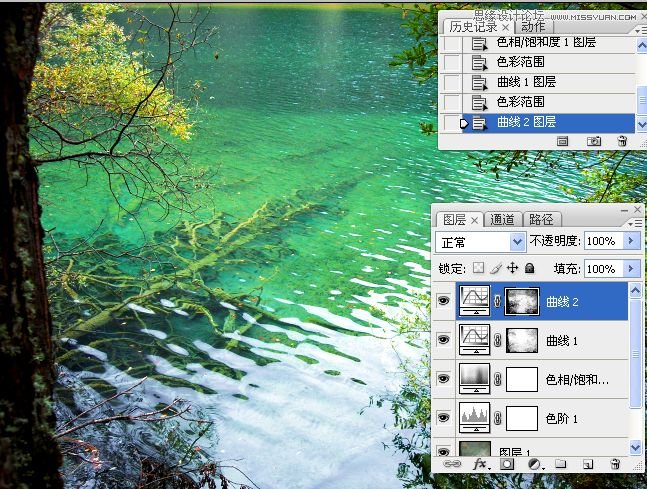647x489 pixels.
Task: Select the 色阶 1 layer mask thumbnail
Action: (x=522, y=418)
